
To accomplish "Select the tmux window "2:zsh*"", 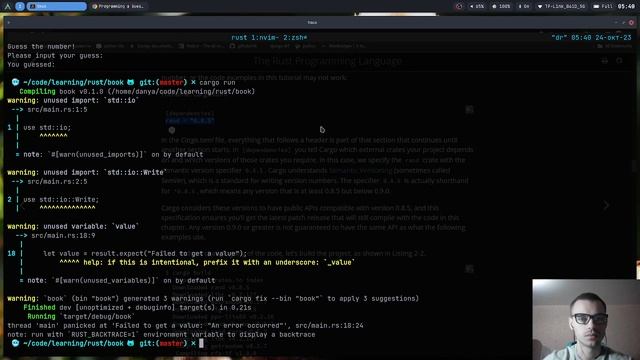I will tap(296, 38).
